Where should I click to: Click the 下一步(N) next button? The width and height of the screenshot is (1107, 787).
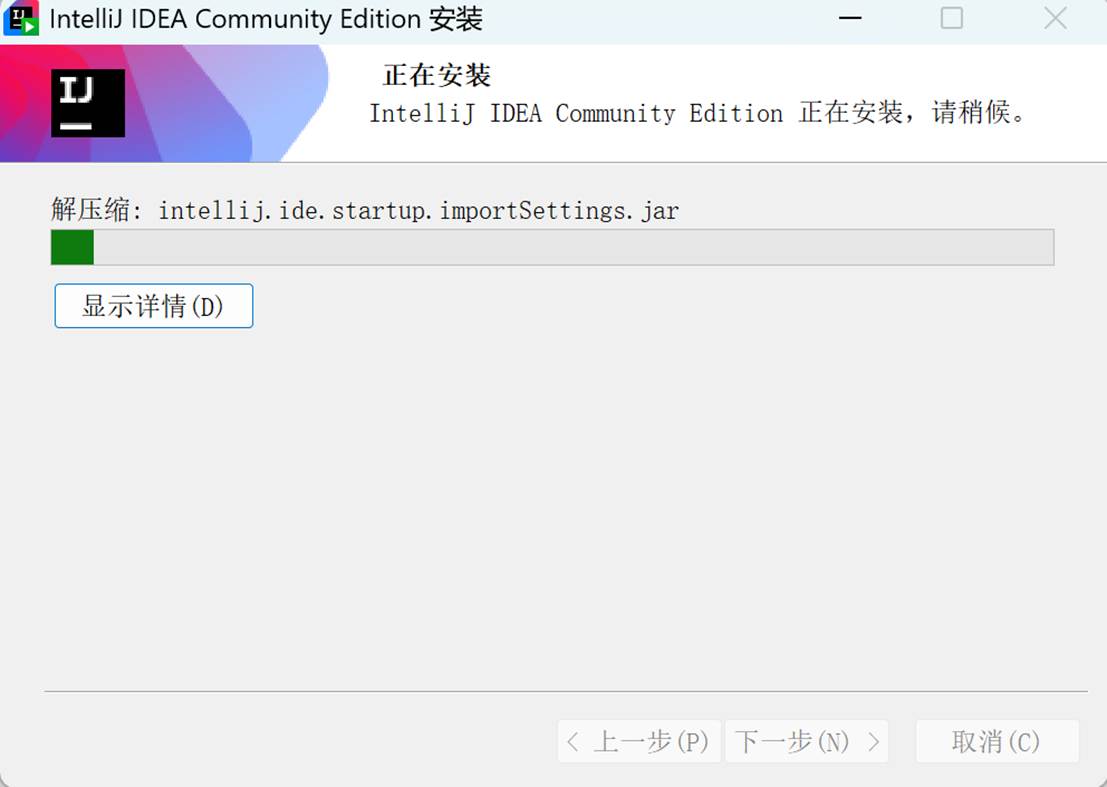tap(807, 742)
